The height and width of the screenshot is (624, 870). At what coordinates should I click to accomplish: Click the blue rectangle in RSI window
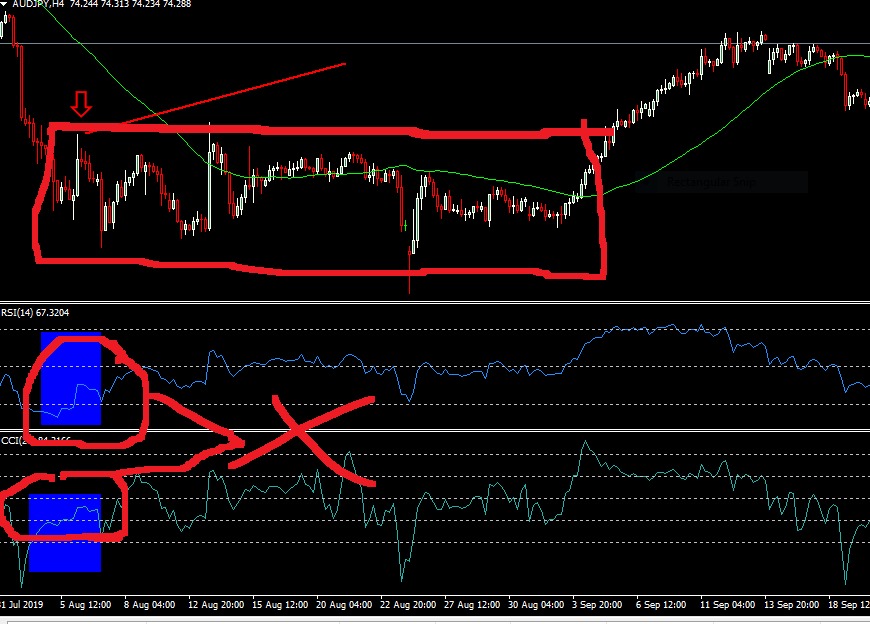[x=71, y=378]
